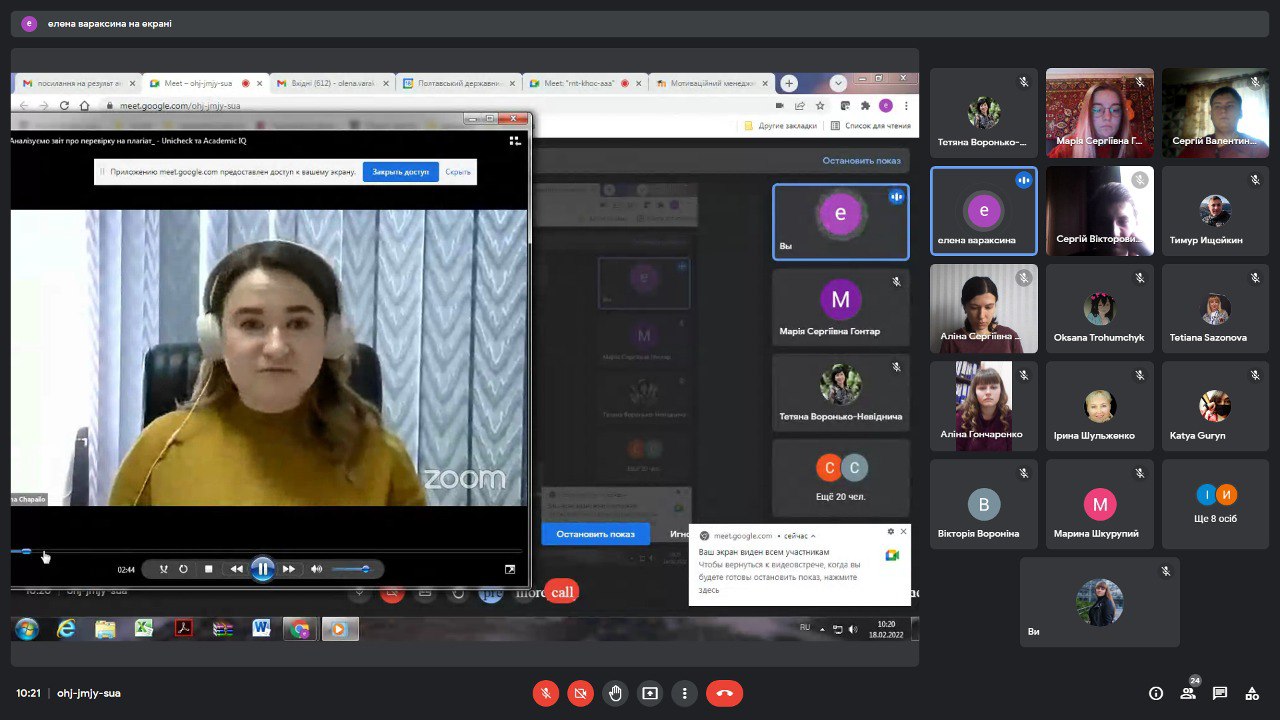Select Марія Сергіївна video tile in right-hand grid

(1100, 113)
